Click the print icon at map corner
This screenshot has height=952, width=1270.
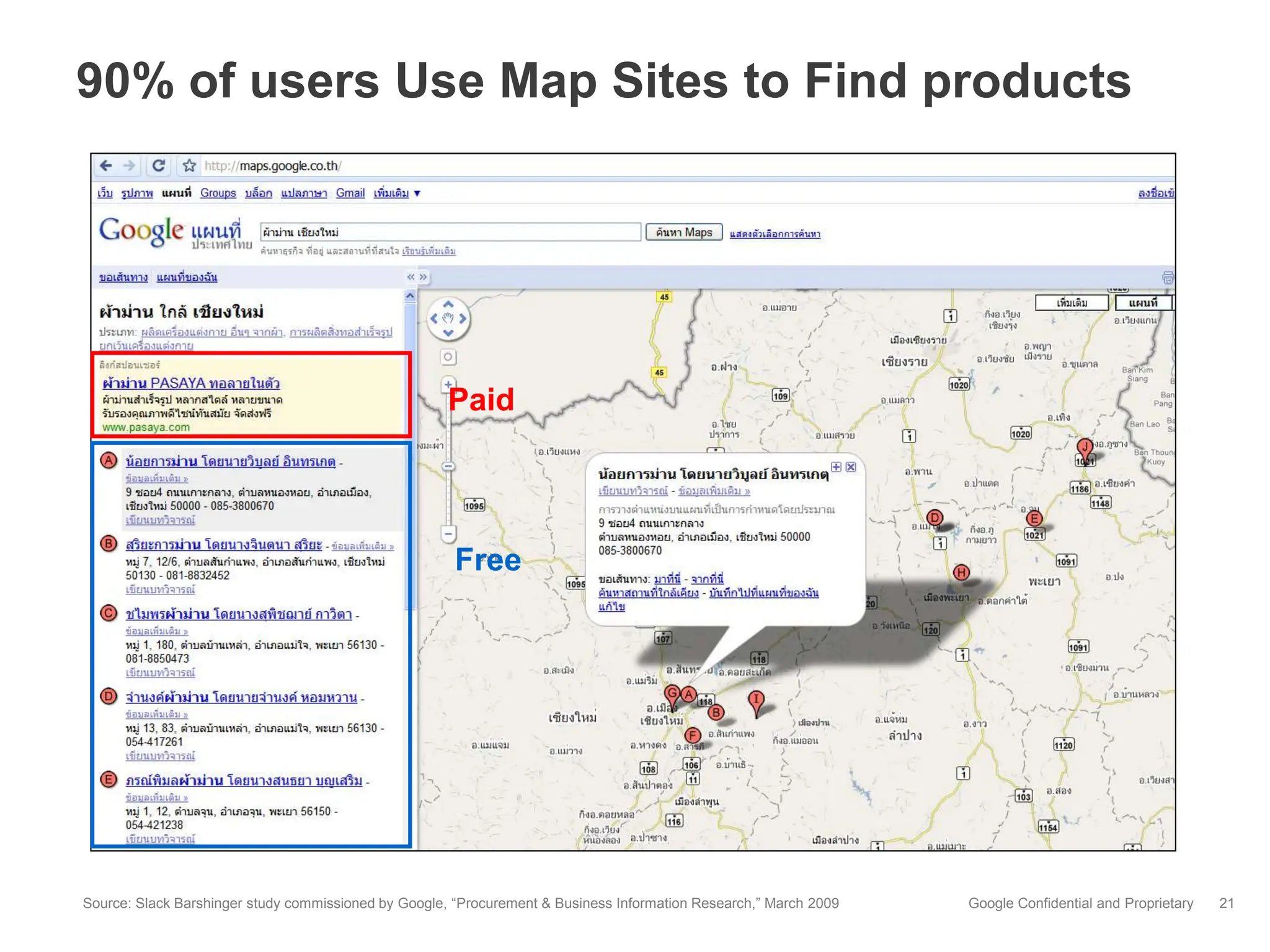tap(1168, 278)
